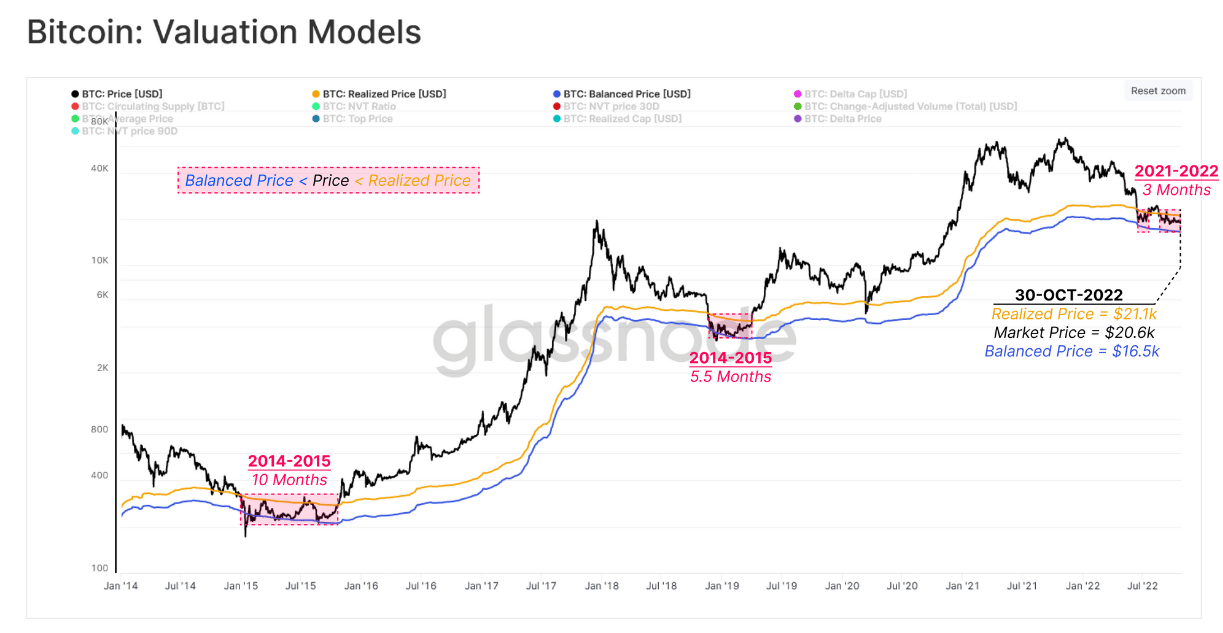Image resolution: width=1223 pixels, height=633 pixels.
Task: Click the magenta Delta Cap legend dot
Action: click(x=797, y=94)
